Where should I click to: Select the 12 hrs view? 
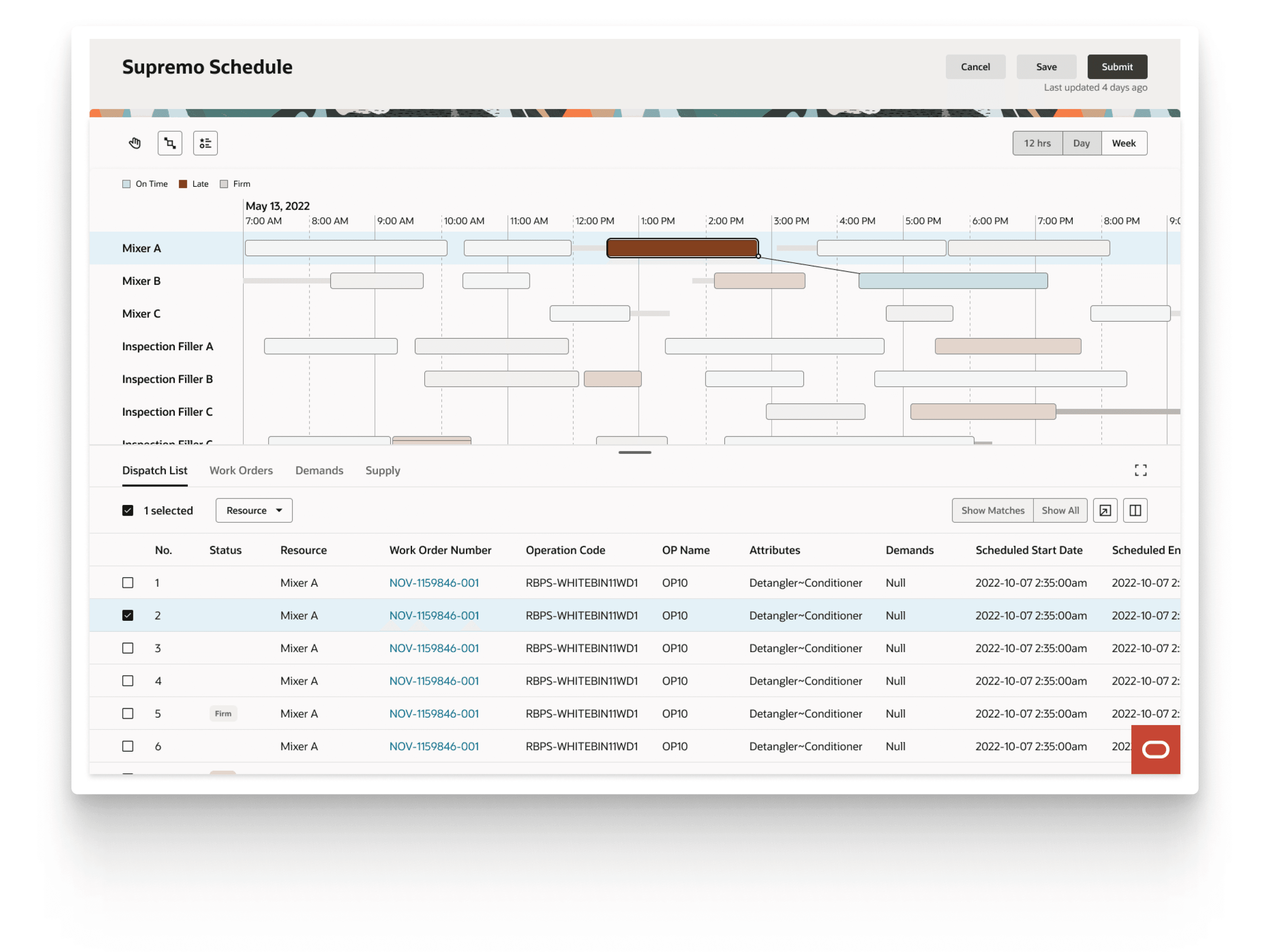[x=1037, y=144]
